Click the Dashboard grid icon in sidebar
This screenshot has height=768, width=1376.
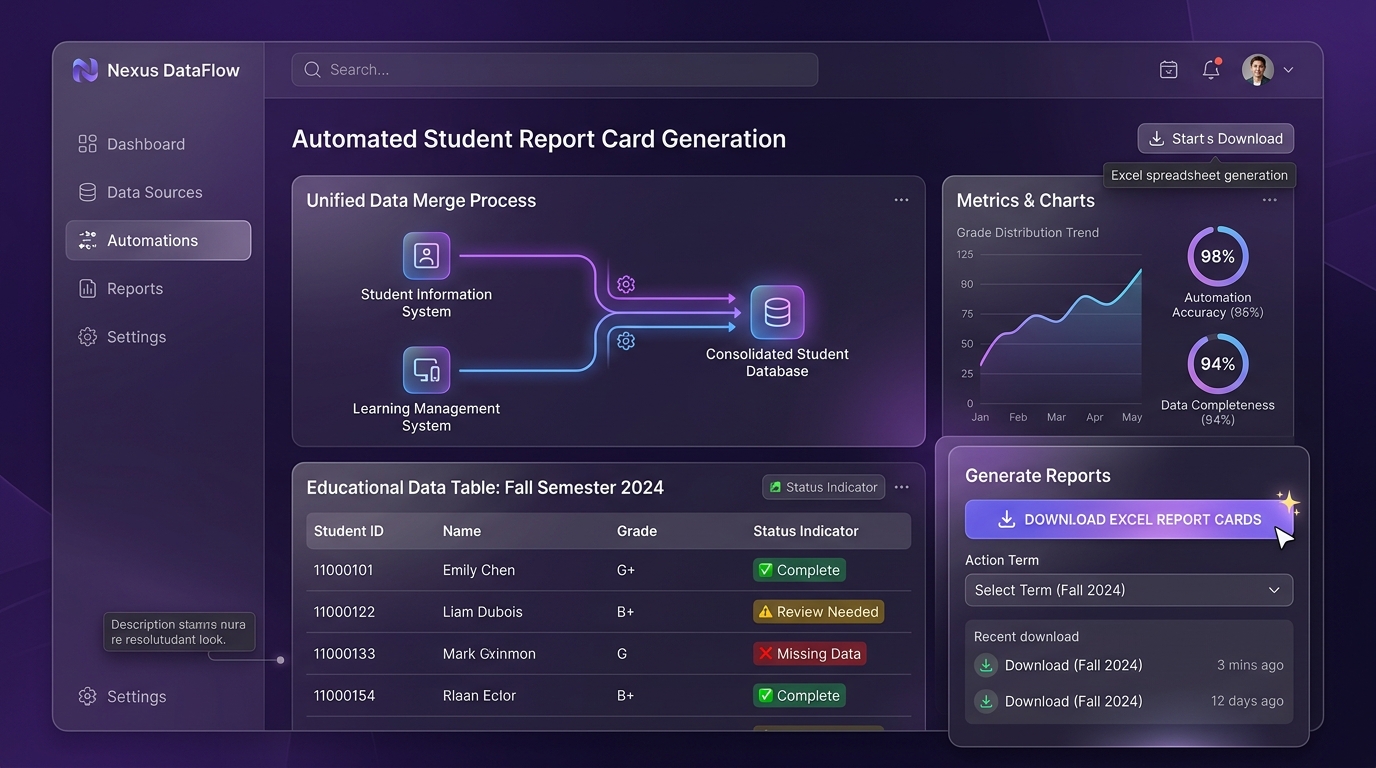(88, 144)
